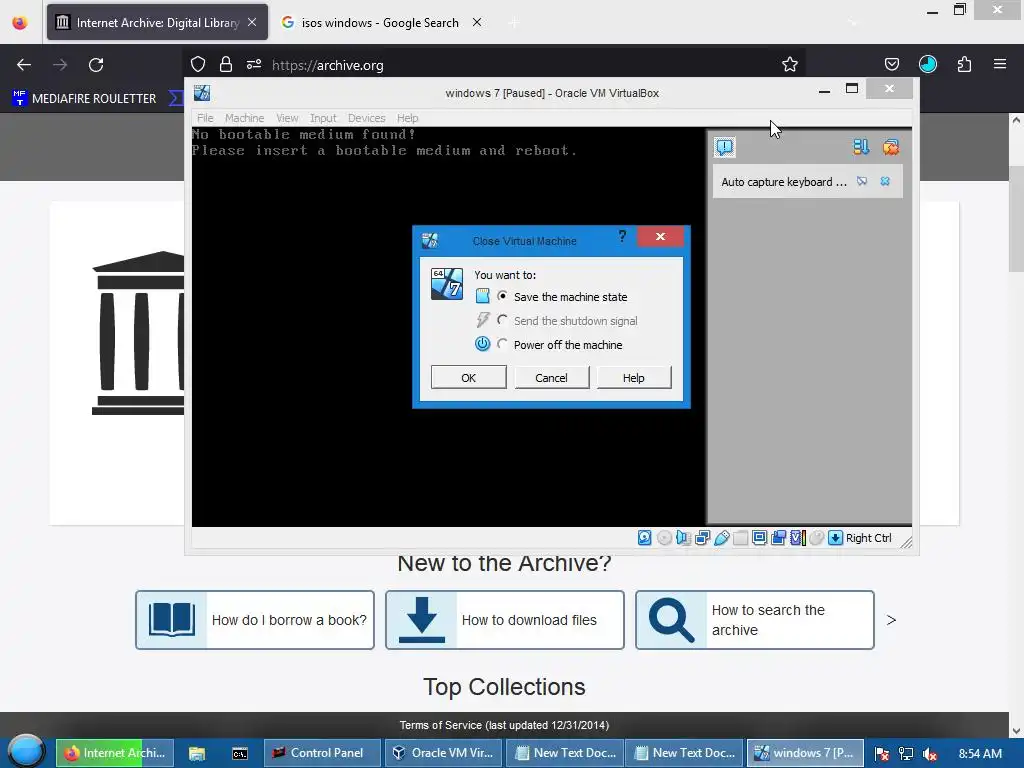Open command prompt icon on taskbar
The width and height of the screenshot is (1024, 768).
point(240,753)
